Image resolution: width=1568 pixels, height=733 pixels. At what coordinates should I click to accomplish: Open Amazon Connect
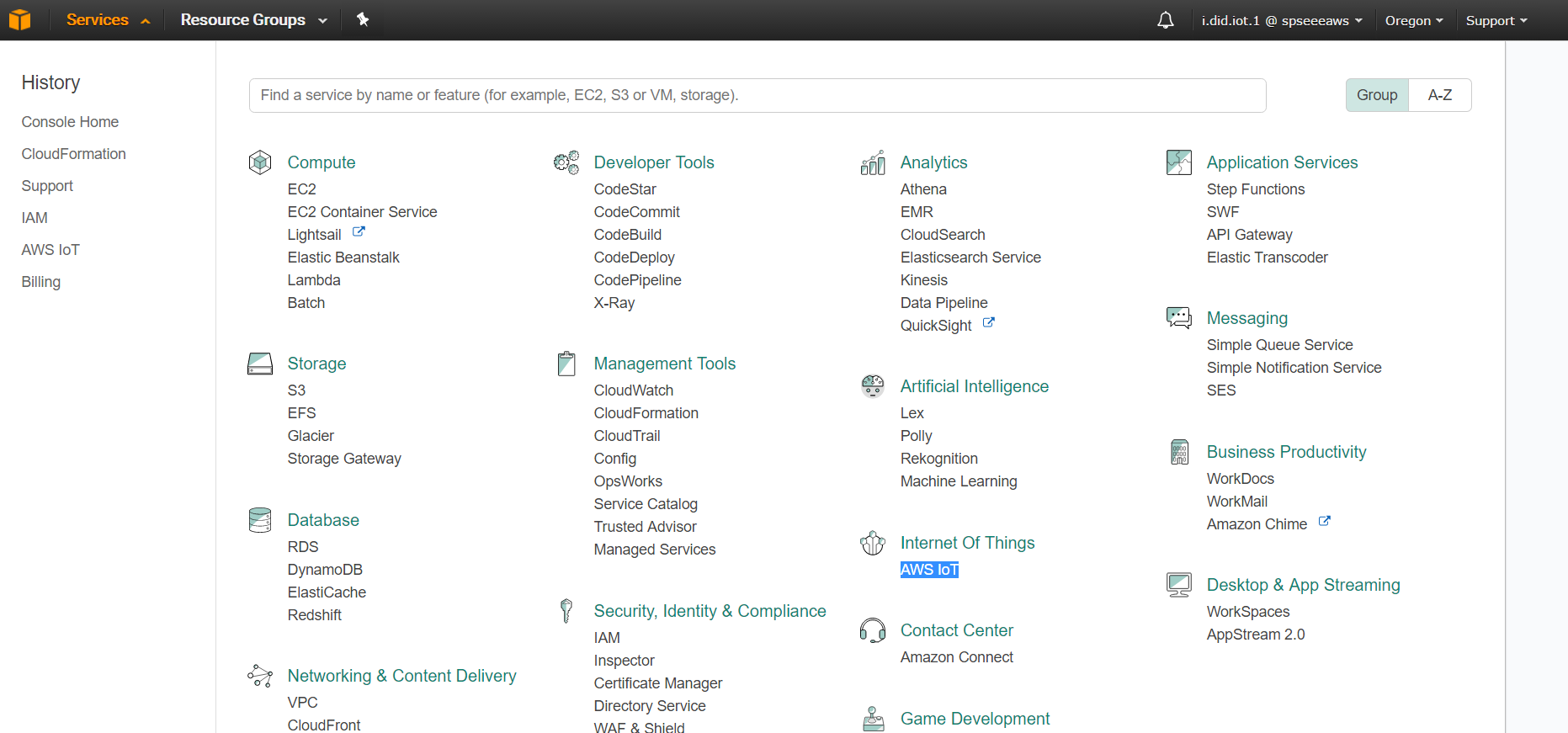pyautogui.click(x=957, y=657)
